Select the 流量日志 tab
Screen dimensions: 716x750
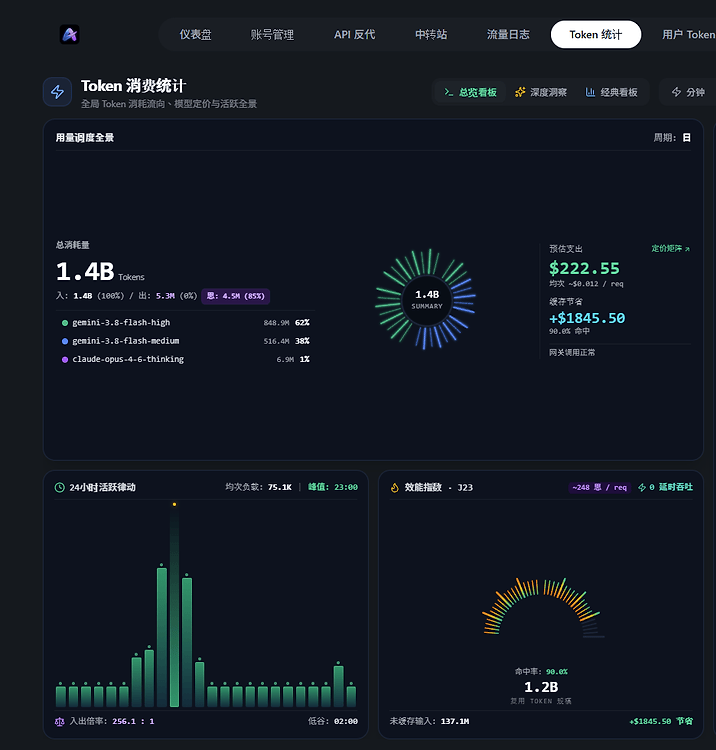(508, 34)
